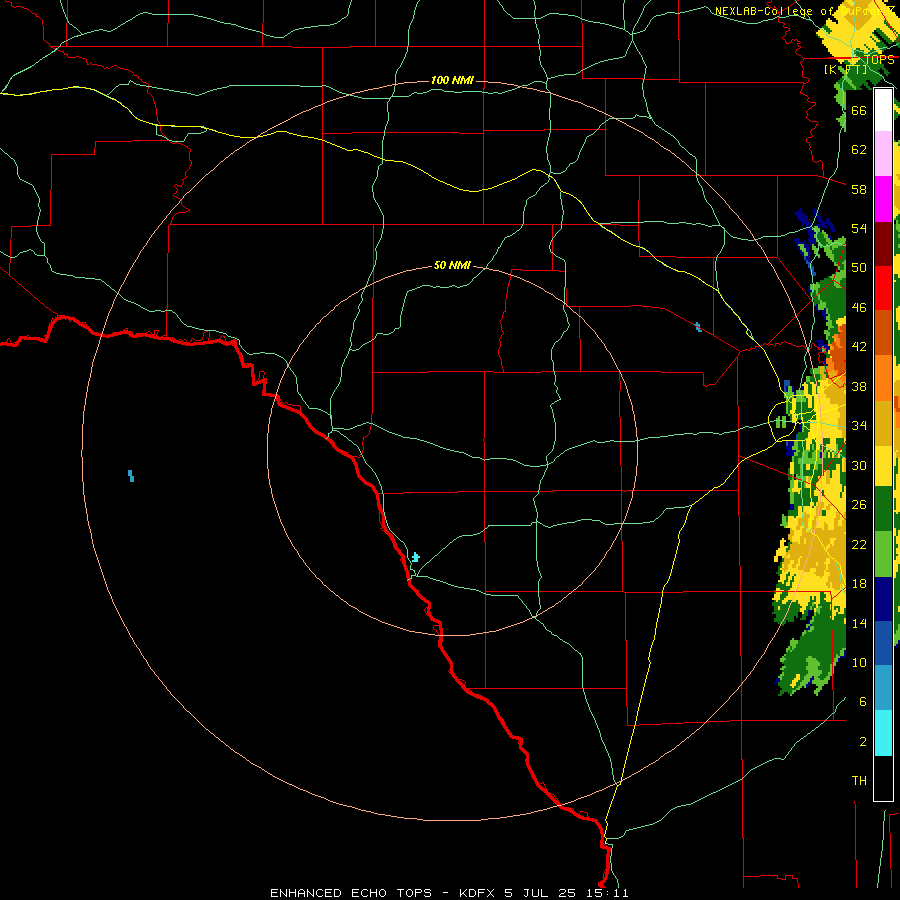Click the "5 JUL 25 15:11" timestamp

tap(566, 893)
